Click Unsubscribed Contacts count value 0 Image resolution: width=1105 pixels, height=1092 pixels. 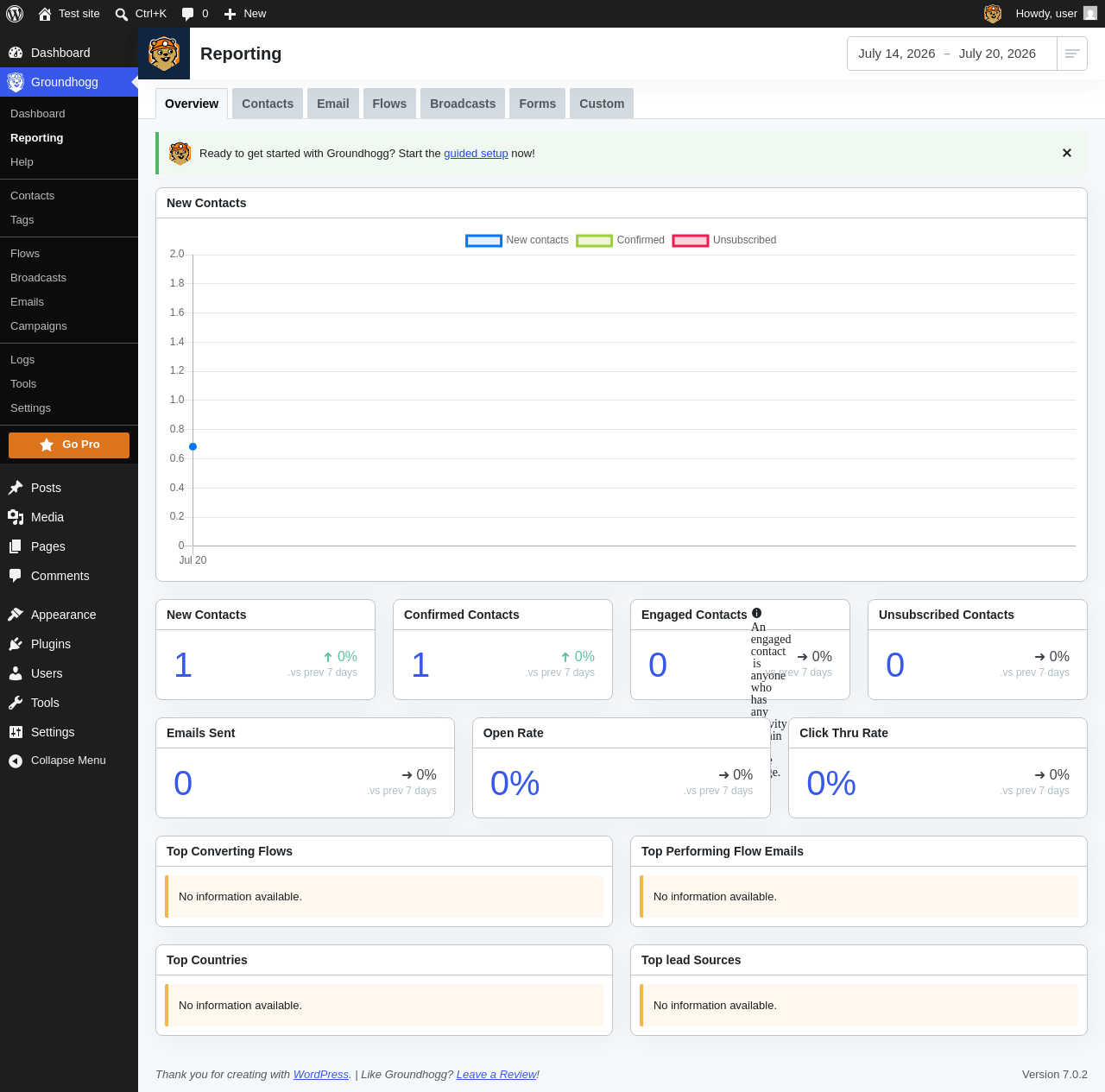pos(895,665)
